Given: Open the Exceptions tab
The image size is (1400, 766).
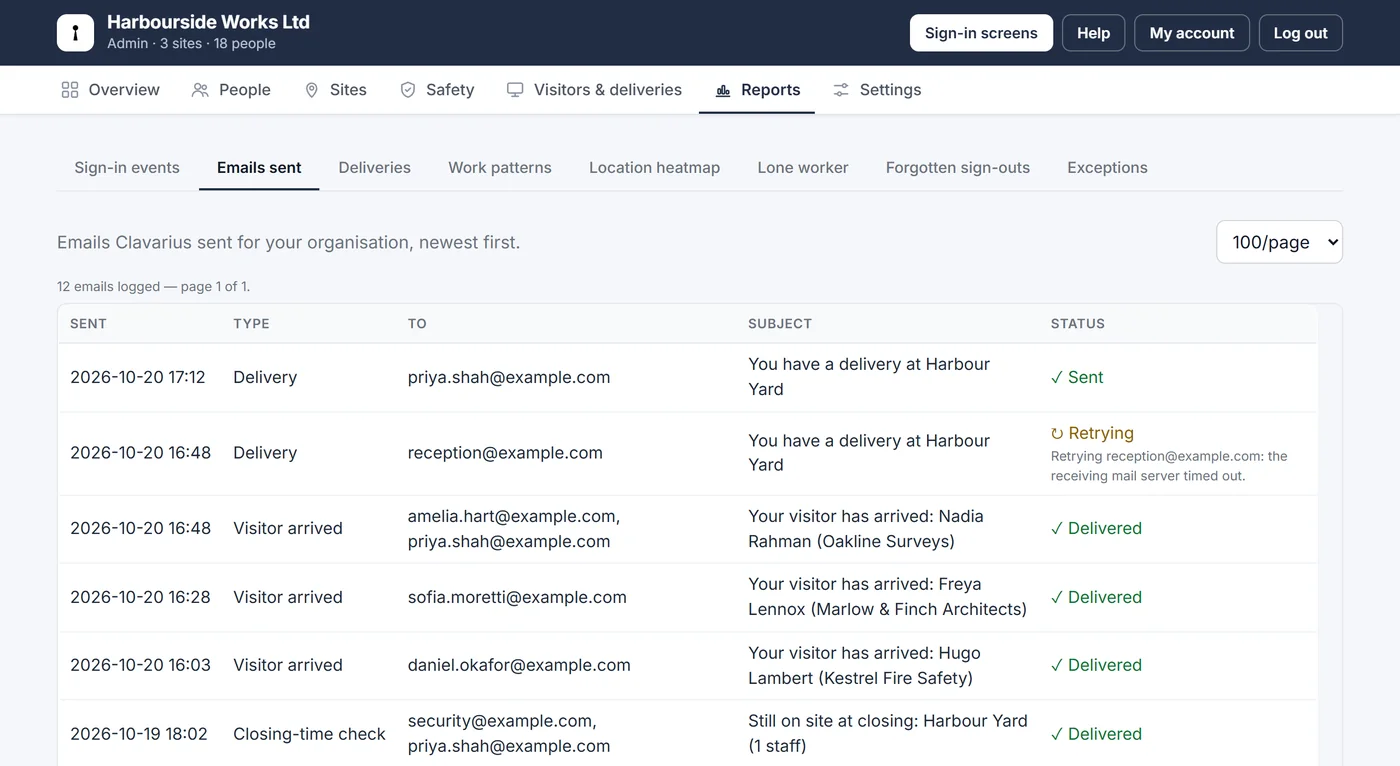Looking at the screenshot, I should 1107,168.
